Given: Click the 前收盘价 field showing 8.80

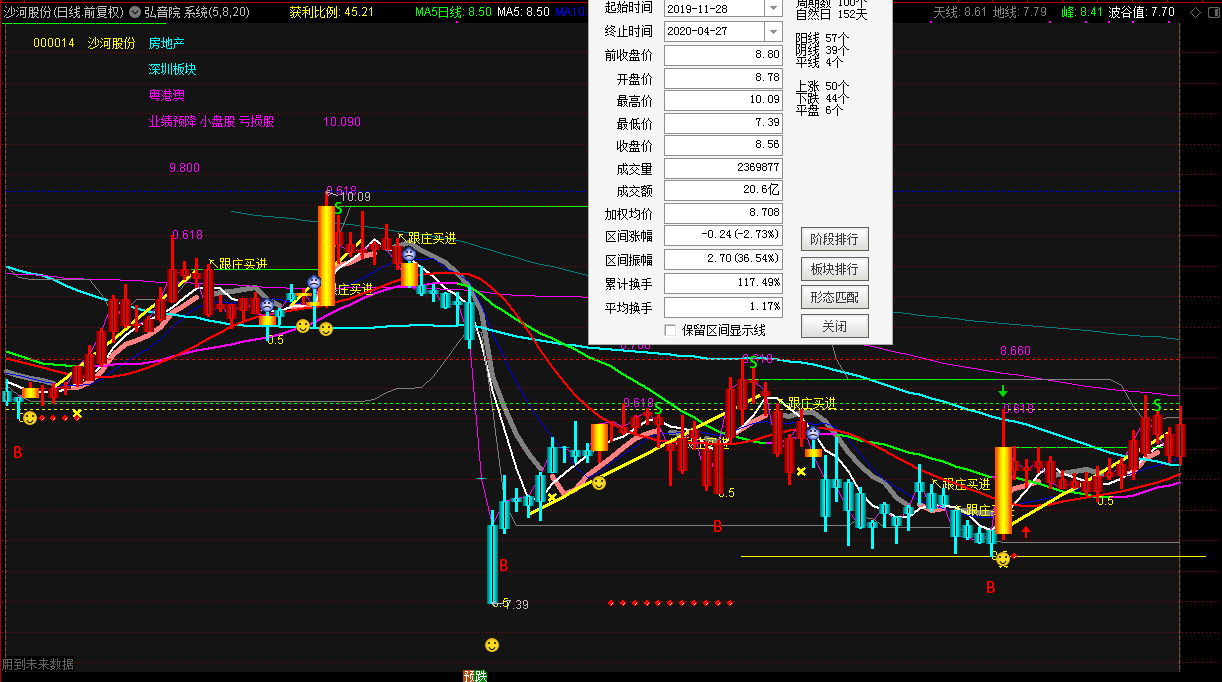Looking at the screenshot, I should [x=724, y=55].
